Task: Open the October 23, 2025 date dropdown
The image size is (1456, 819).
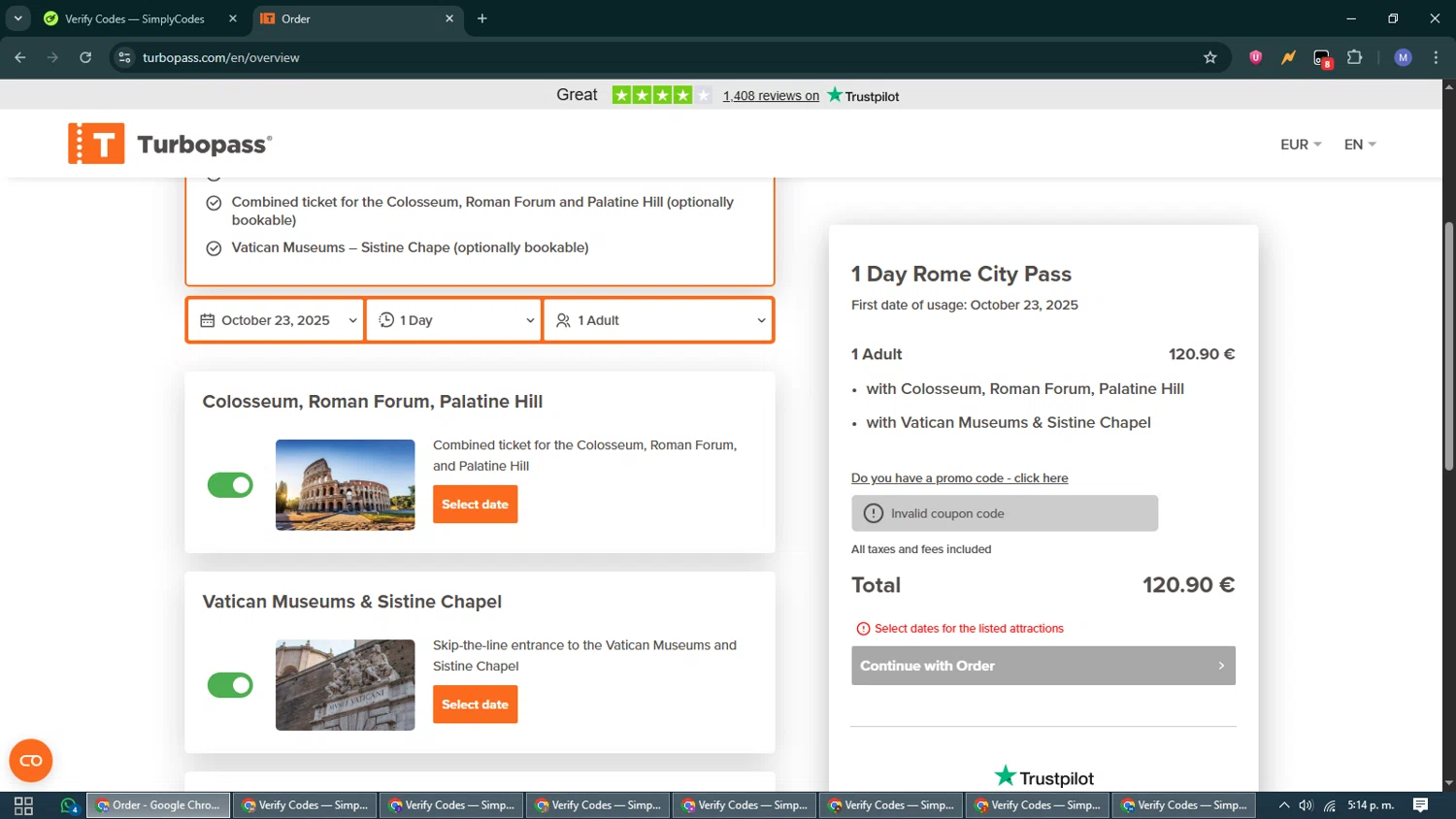Action: tap(277, 320)
